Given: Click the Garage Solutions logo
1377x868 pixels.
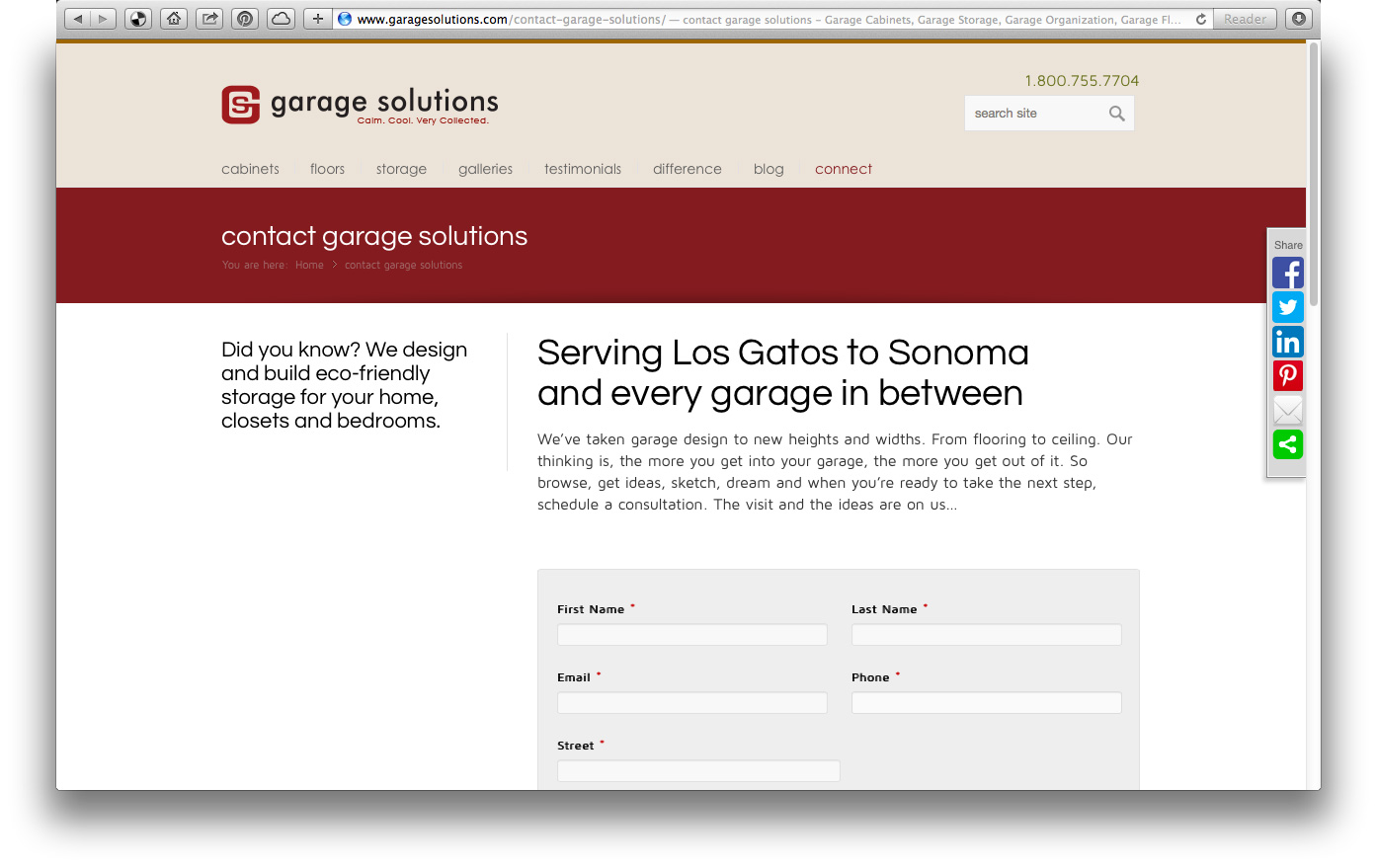Looking at the screenshot, I should (x=360, y=105).
